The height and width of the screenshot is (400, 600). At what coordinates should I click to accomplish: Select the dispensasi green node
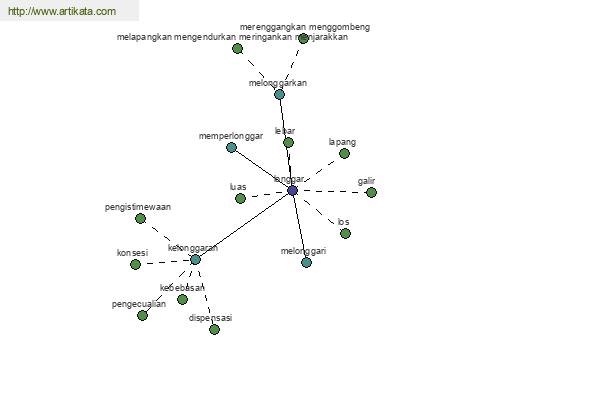click(x=215, y=330)
